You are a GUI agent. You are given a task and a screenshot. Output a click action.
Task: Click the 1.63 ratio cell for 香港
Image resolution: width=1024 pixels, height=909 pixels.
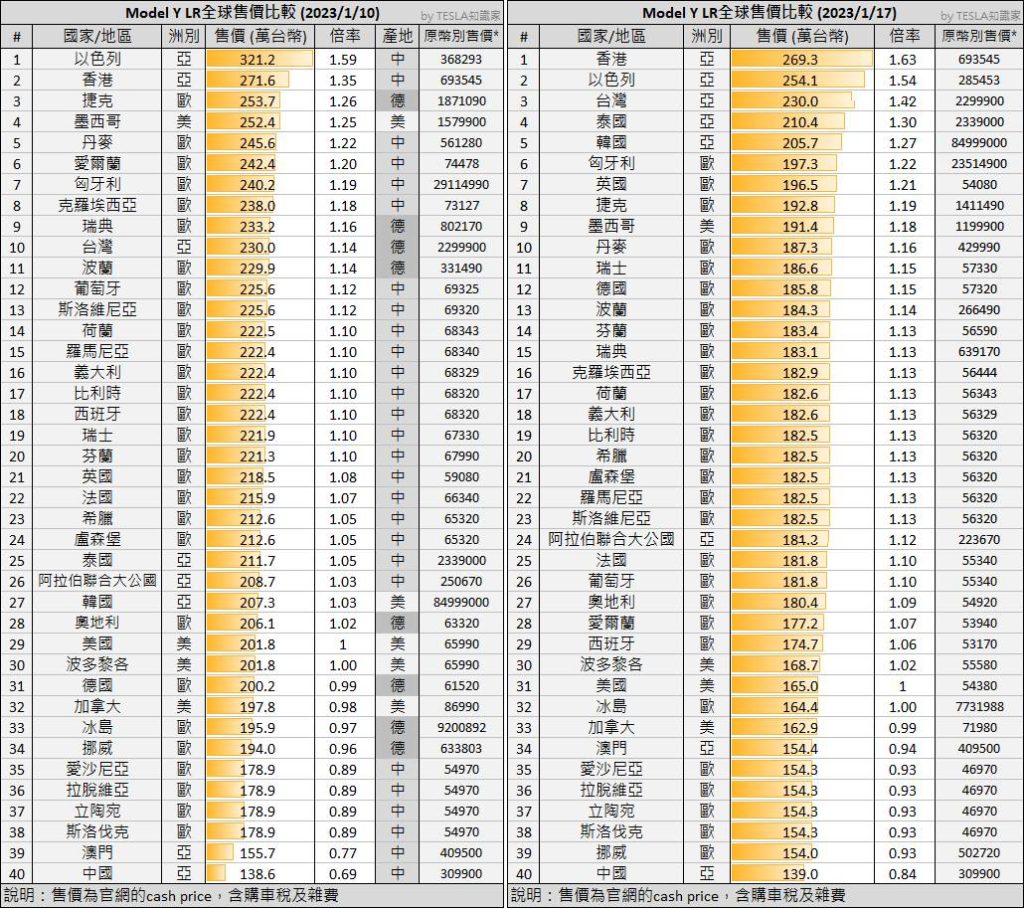(x=903, y=59)
